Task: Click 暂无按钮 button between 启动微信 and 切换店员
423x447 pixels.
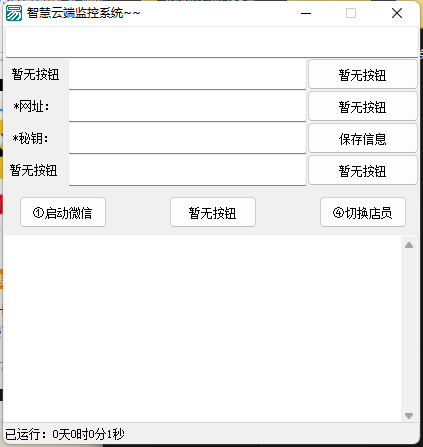Action: tap(213, 212)
